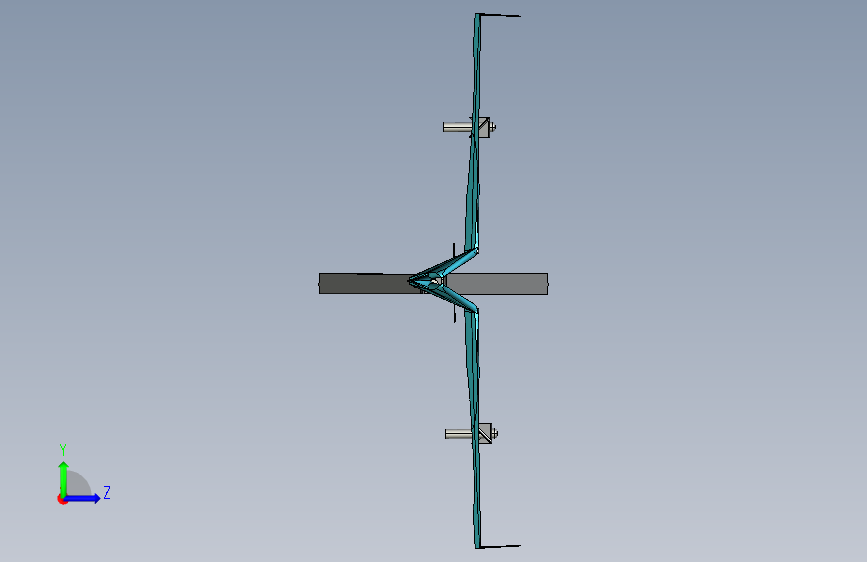Select the lower teal blade
867x562 pixels.
474,429
